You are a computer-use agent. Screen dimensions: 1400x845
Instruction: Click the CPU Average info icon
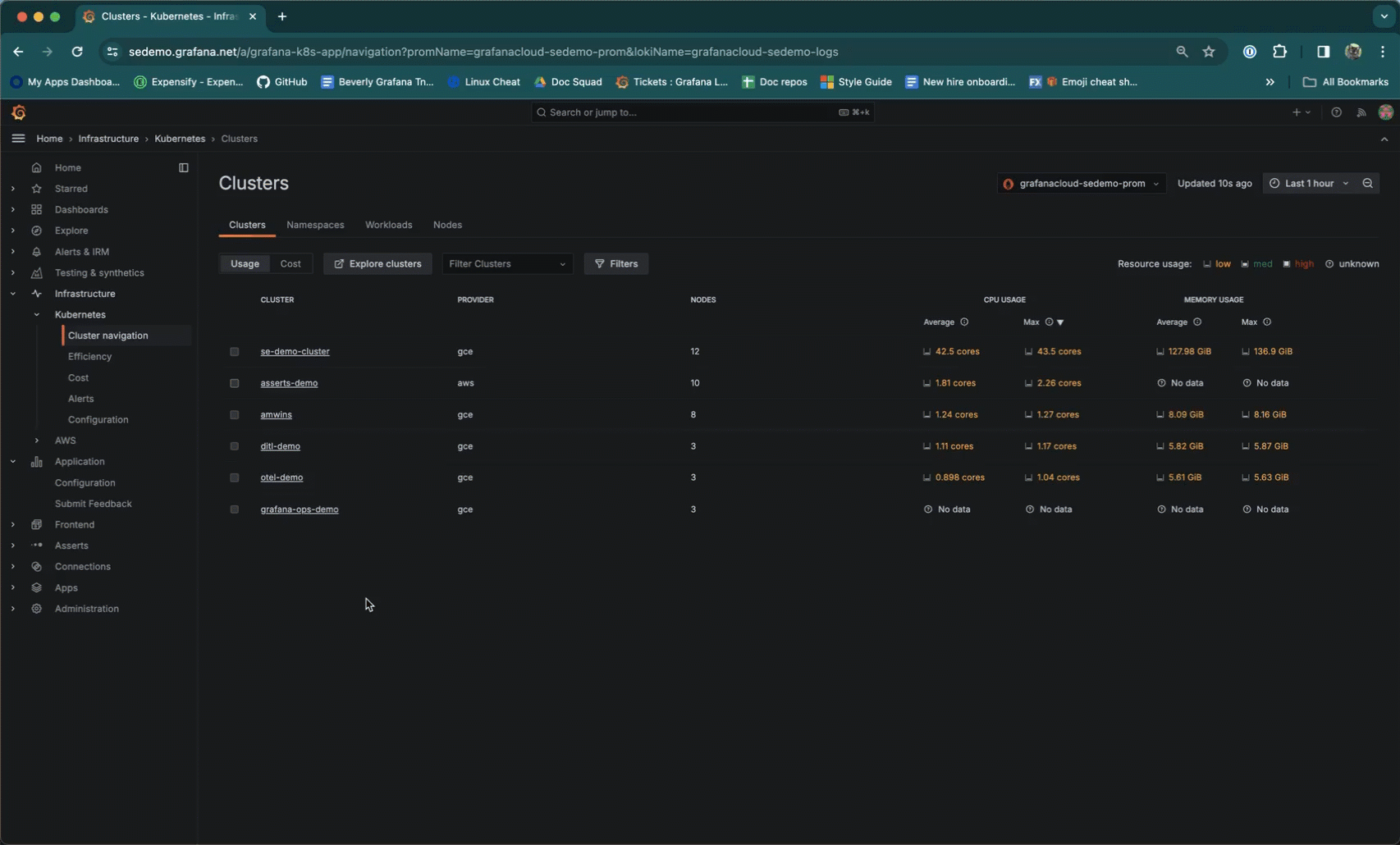[x=964, y=322]
